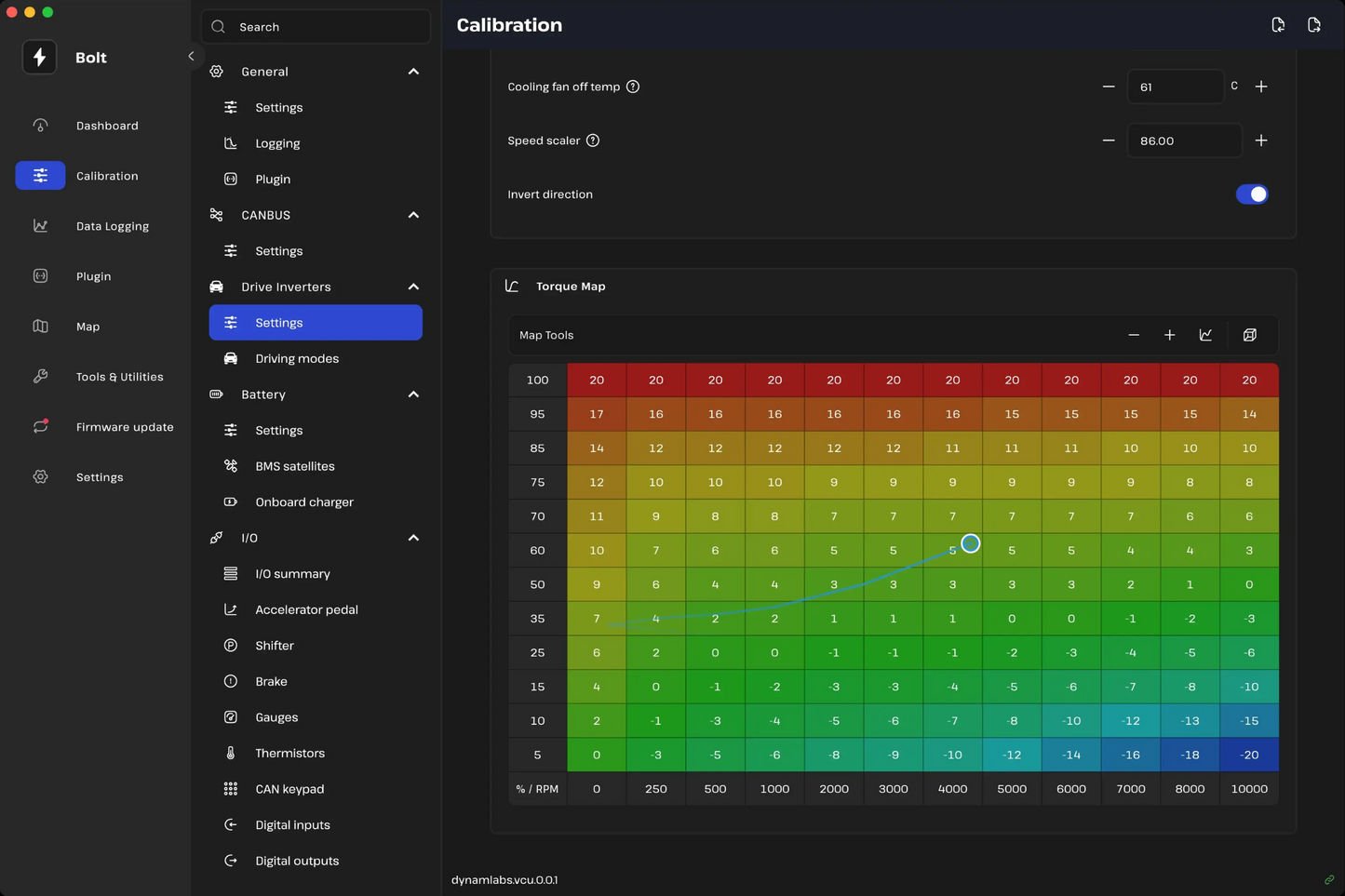Click the Cooling fan off temp help icon
Image resolution: width=1345 pixels, height=896 pixels.
point(633,87)
